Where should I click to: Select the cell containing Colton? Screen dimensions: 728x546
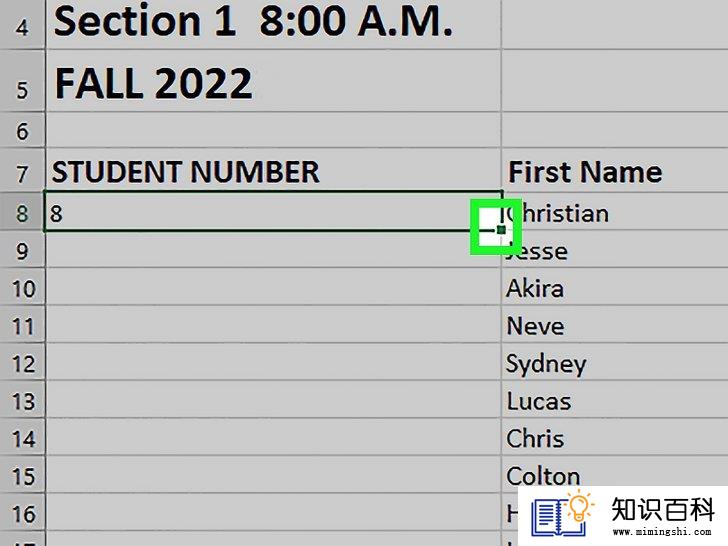[615, 475]
